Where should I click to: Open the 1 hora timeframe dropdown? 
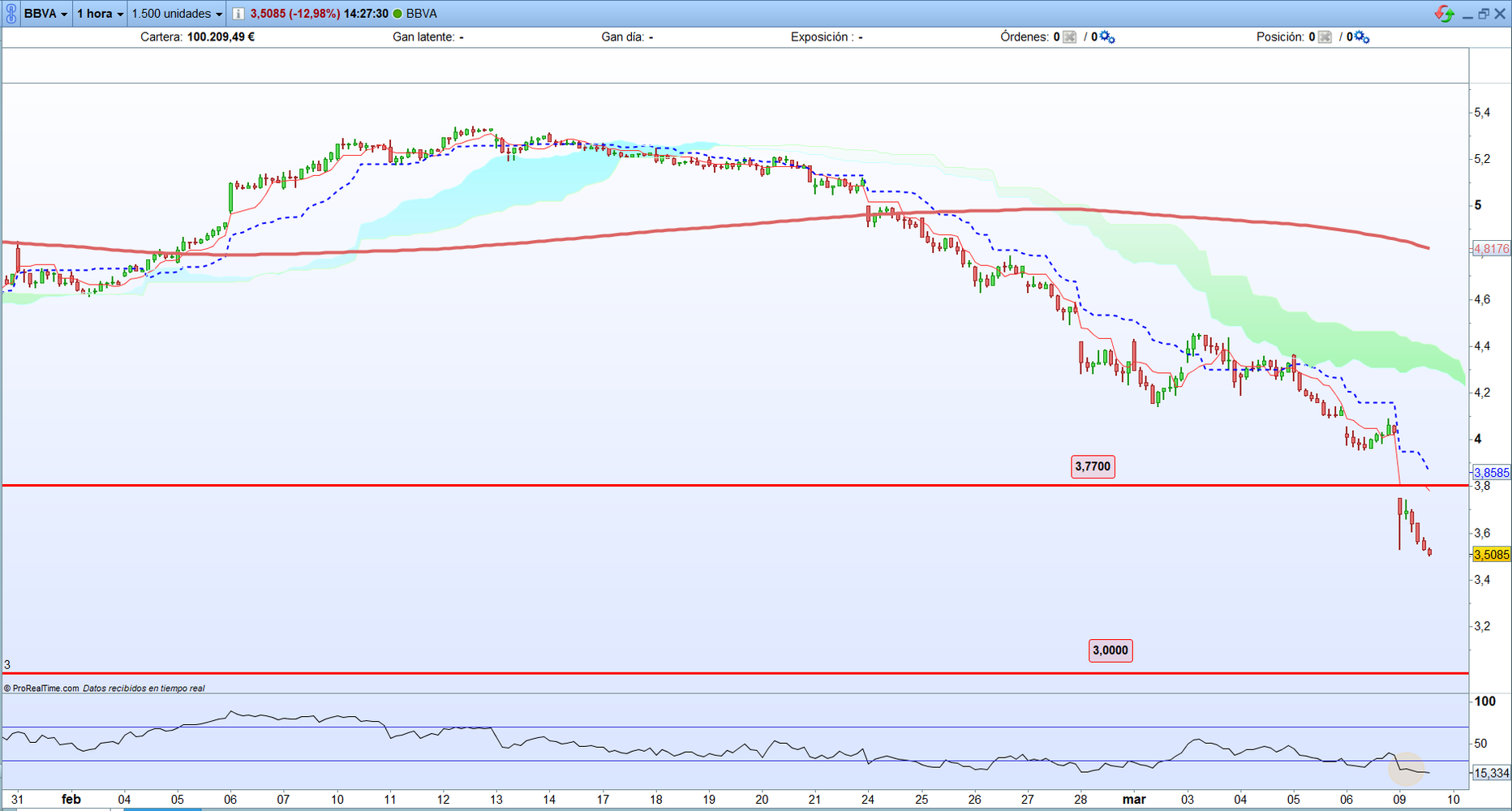[x=100, y=14]
